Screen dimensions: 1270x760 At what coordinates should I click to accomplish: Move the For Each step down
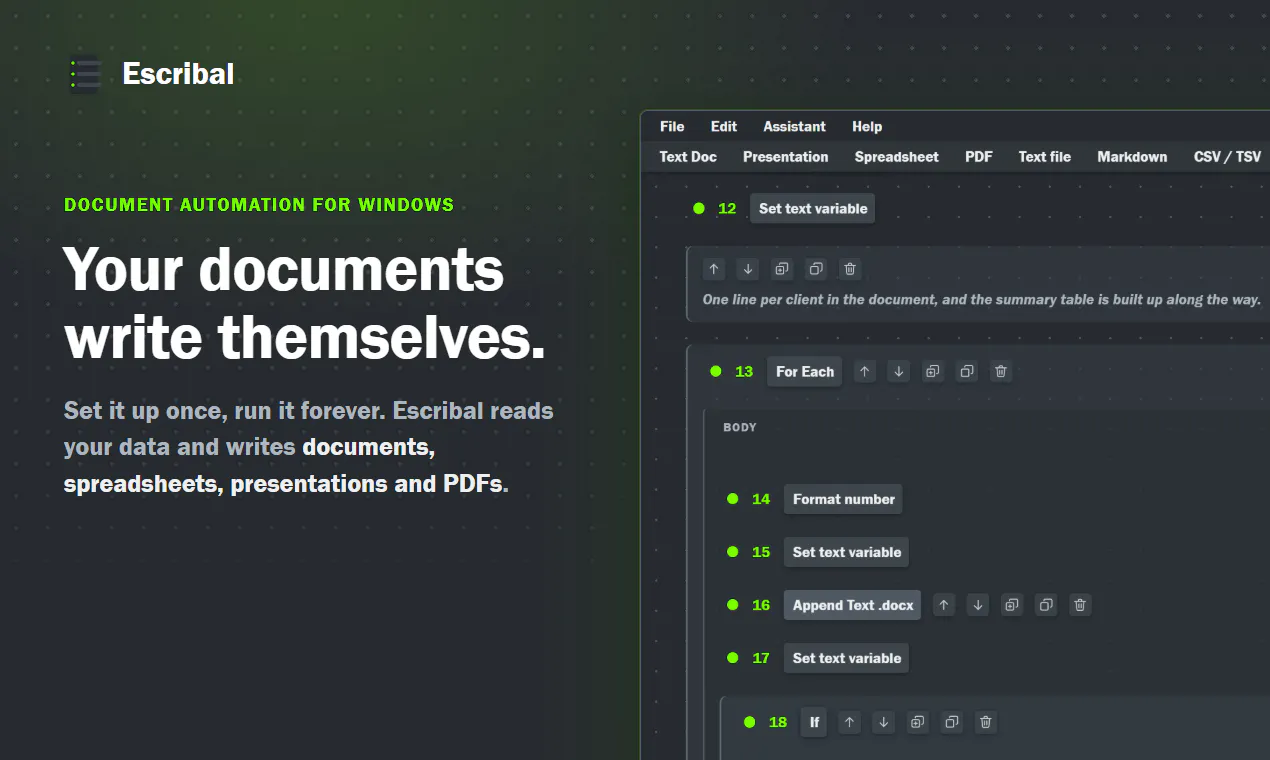[899, 372]
